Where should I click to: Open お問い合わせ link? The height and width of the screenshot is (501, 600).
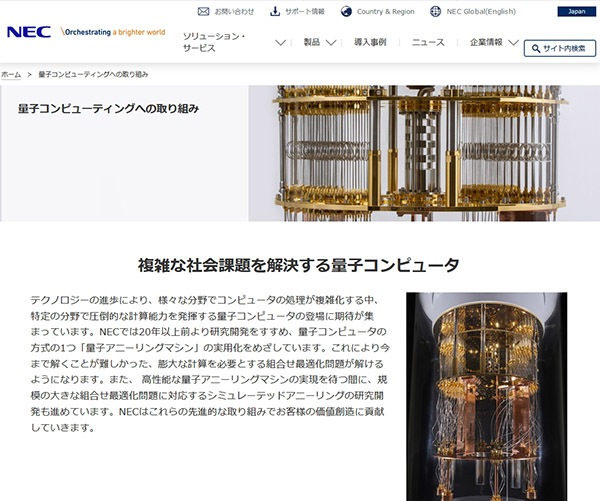click(234, 11)
